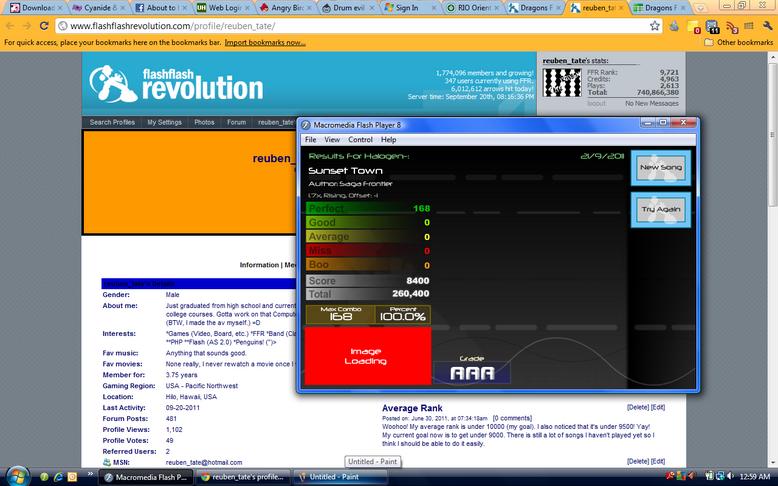Click the Try Again button
The image size is (778, 486).
(x=660, y=209)
